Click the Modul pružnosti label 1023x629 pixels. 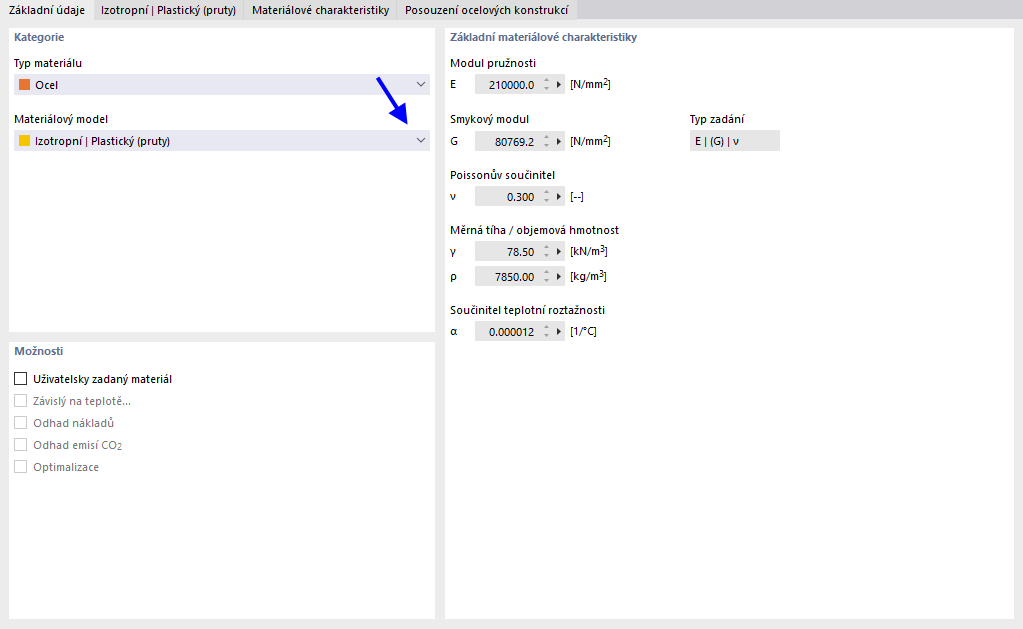coord(493,63)
